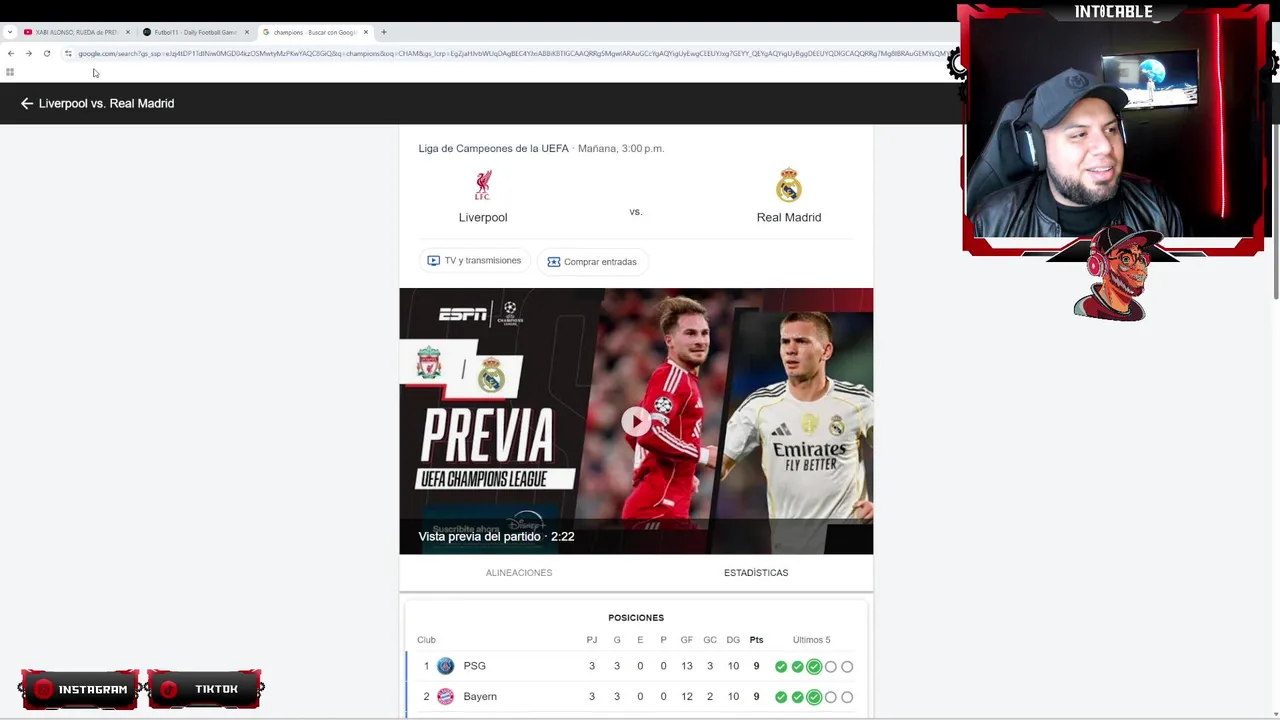Viewport: 1280px width, 720px height.
Task: Click the PJ column header
Action: (x=592, y=640)
